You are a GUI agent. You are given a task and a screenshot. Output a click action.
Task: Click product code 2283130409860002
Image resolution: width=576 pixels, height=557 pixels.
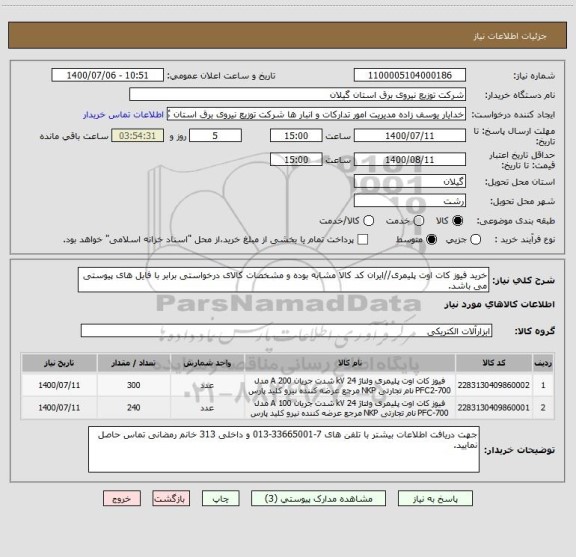pos(493,385)
